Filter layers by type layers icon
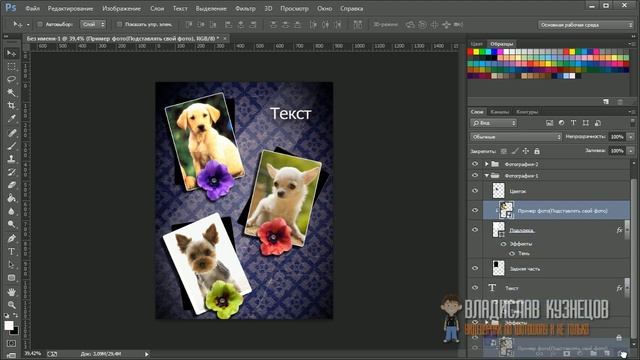The image size is (640, 360). (x=573, y=123)
